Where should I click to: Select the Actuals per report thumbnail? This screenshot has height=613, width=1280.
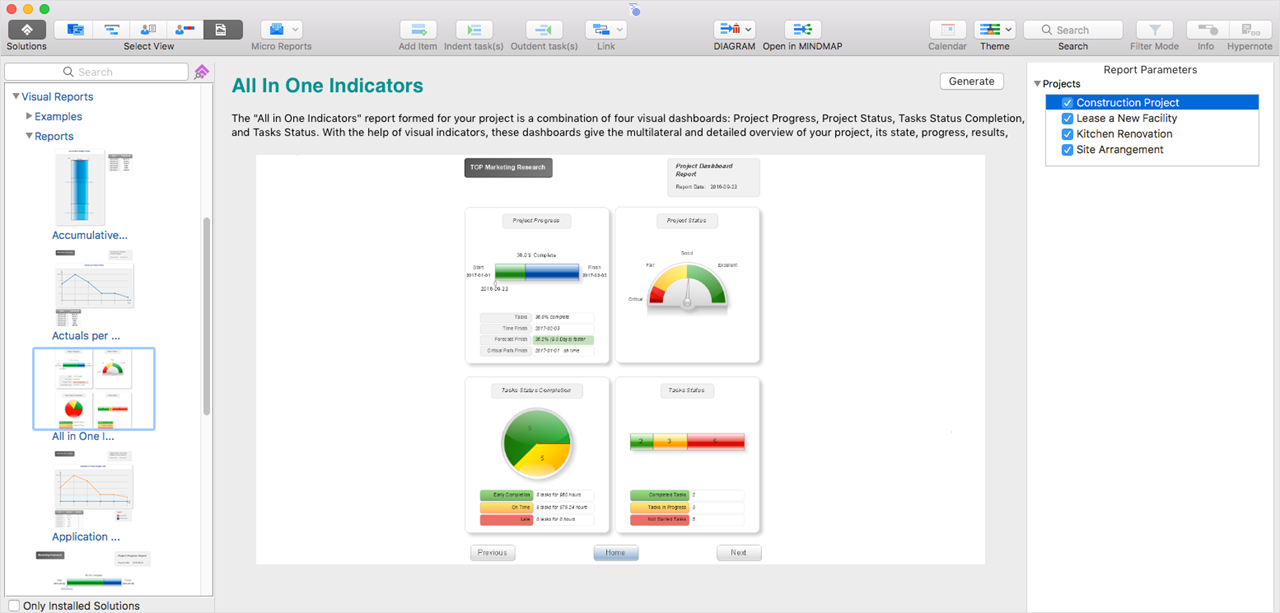coord(94,288)
